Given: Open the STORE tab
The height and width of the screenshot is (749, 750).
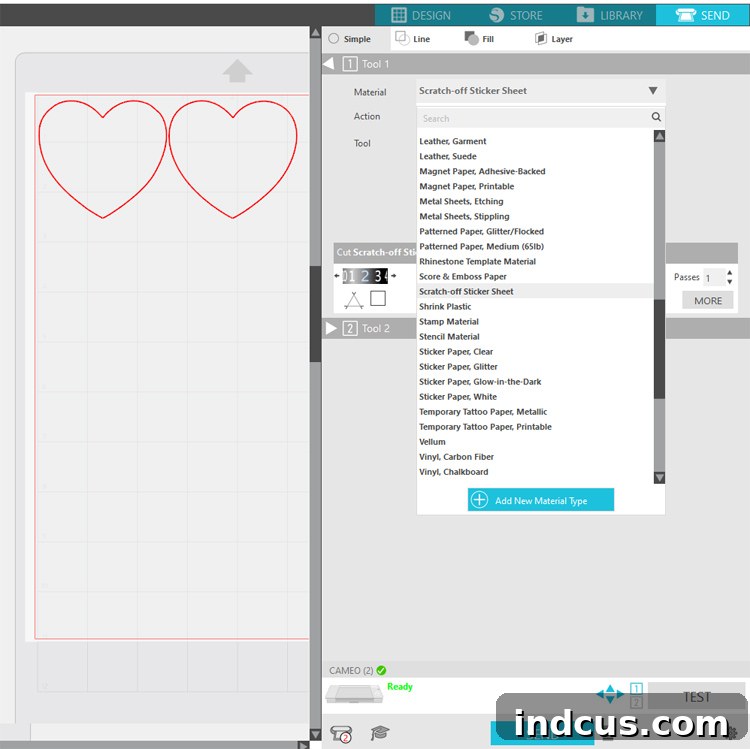Looking at the screenshot, I should [x=516, y=15].
